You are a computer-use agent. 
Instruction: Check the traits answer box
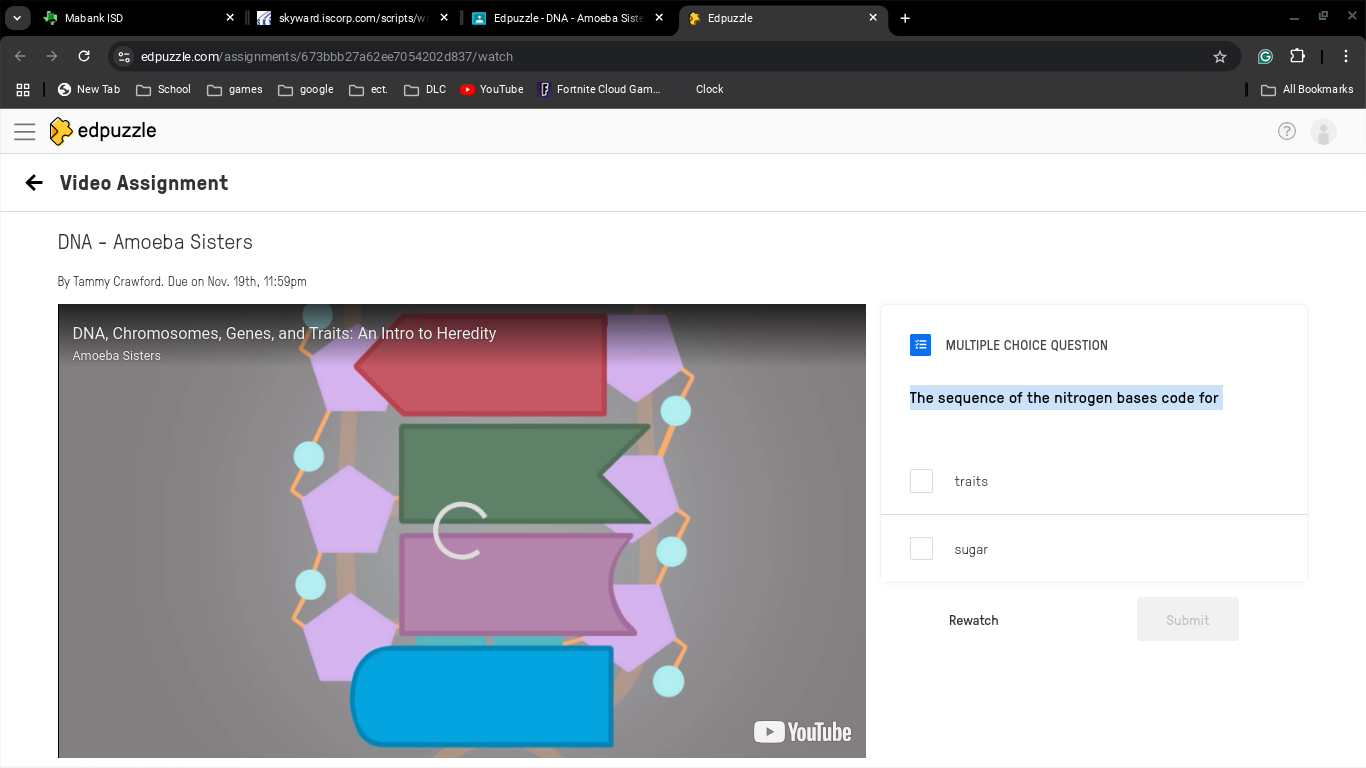[x=921, y=481]
